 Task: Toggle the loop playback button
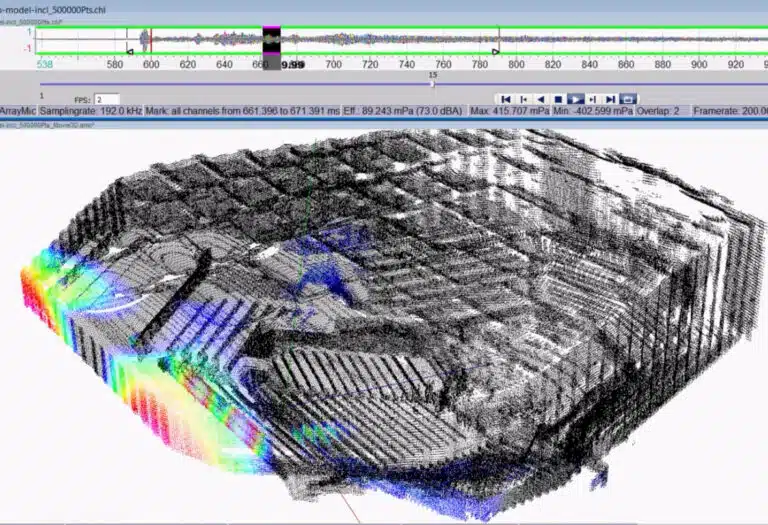628,99
